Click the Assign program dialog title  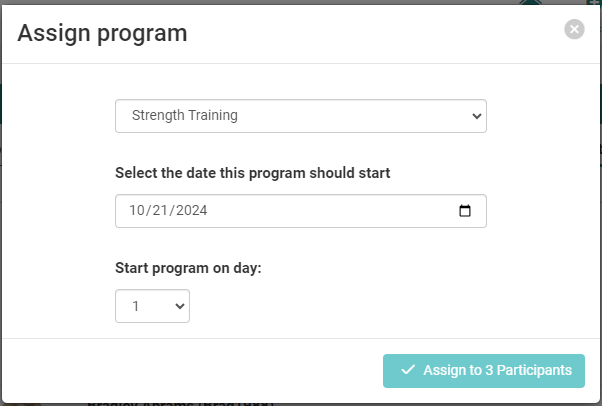[102, 33]
